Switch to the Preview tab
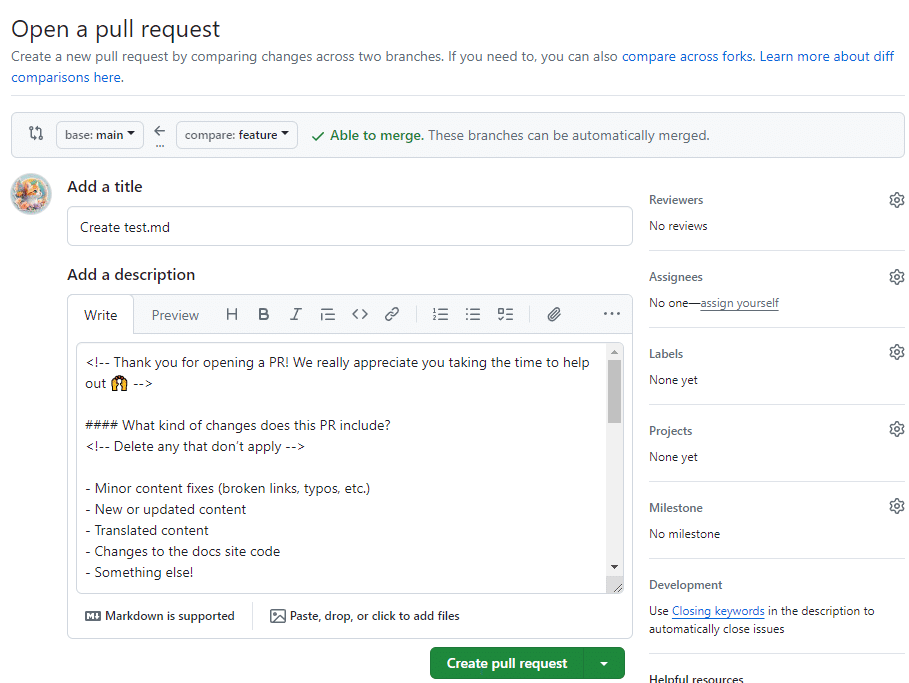This screenshot has width=909, height=683. [x=175, y=315]
